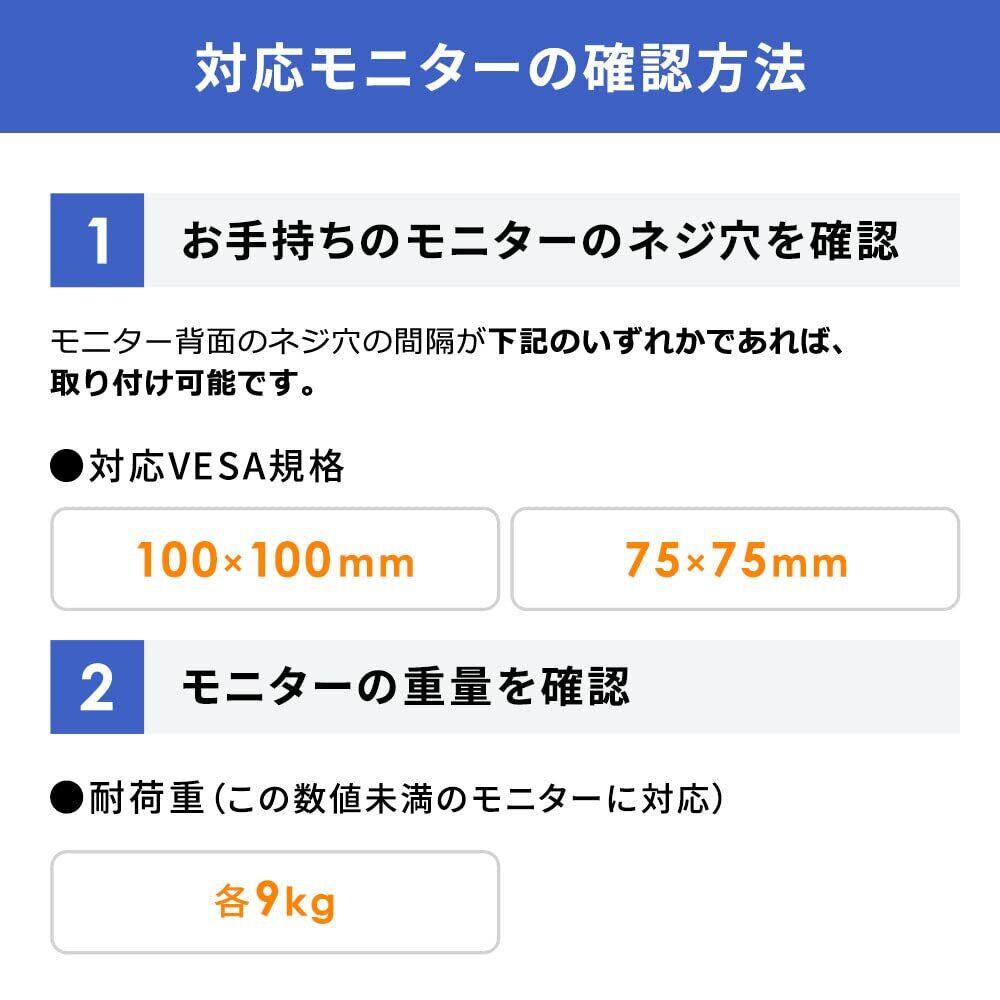1000x1000 pixels.
Task: Click the 耐荷重 label text
Action: (x=146, y=799)
